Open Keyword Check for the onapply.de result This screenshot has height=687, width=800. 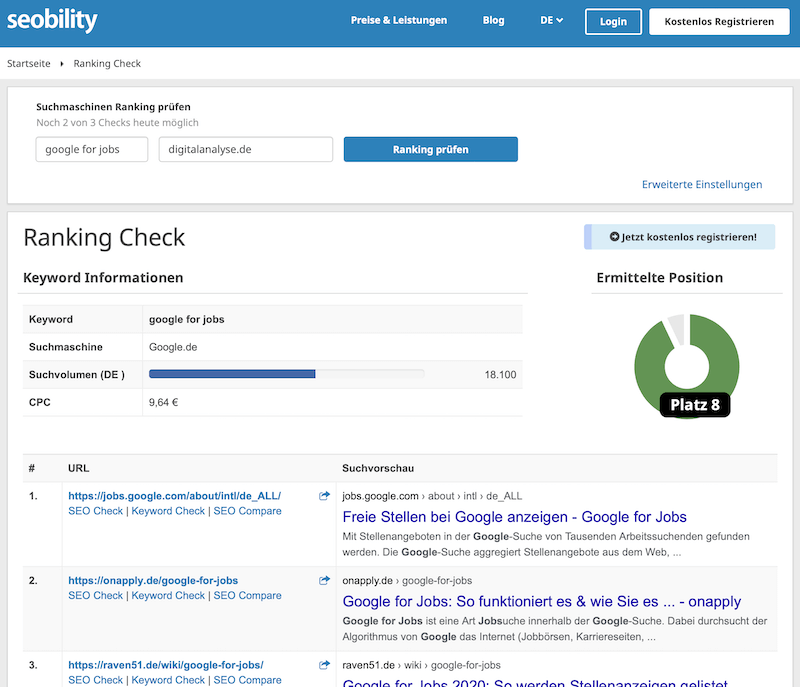point(167,594)
